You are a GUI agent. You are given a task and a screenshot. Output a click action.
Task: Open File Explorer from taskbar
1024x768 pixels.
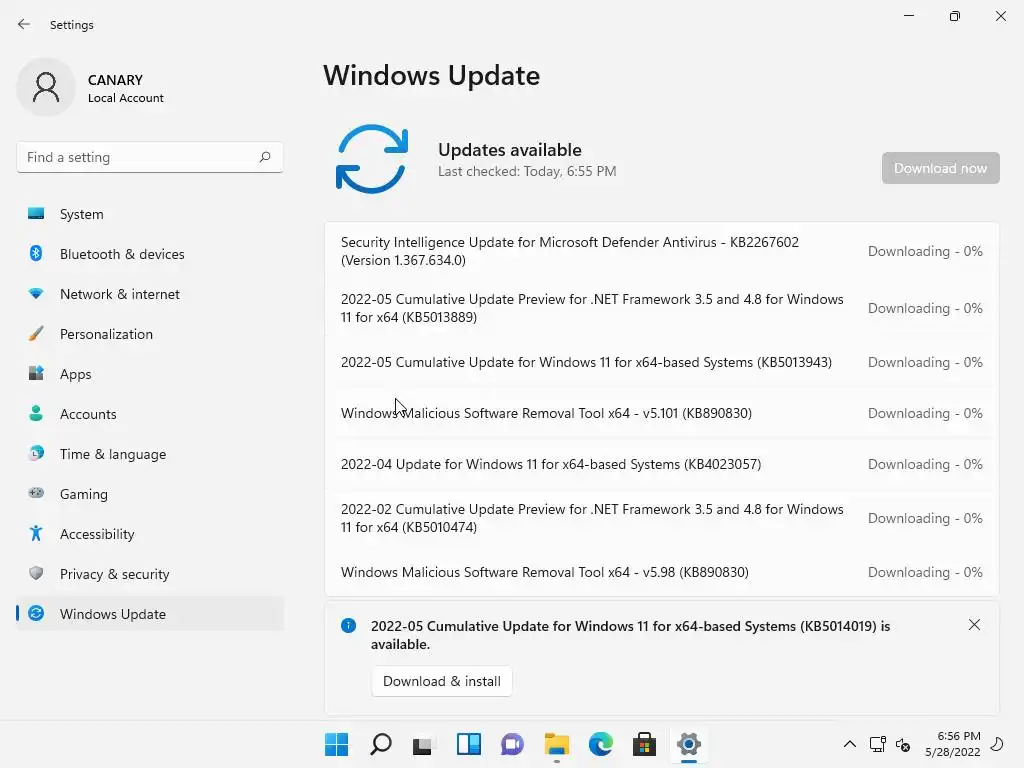coord(556,744)
